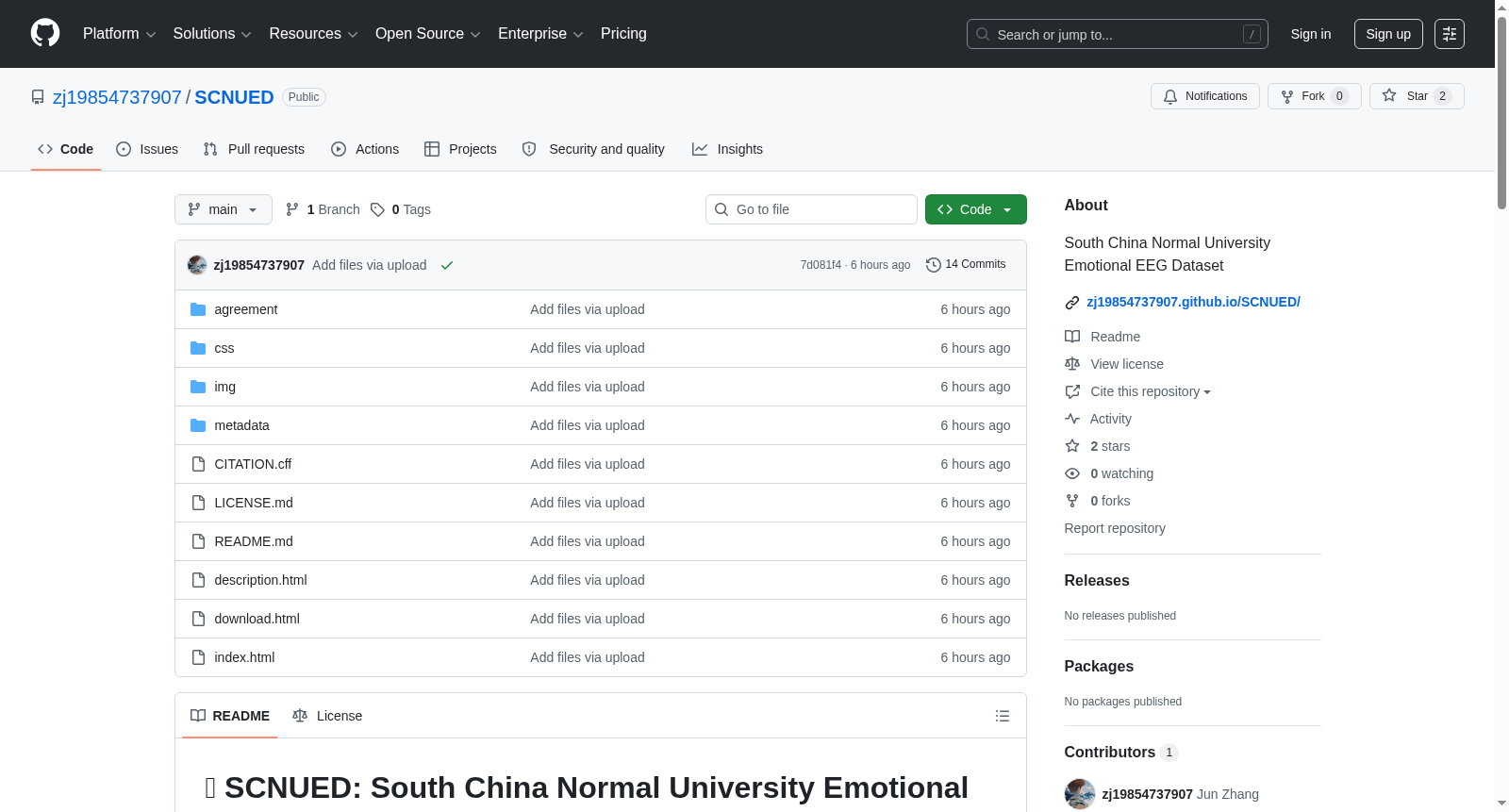
Task: Select the Insights tab
Action: (x=727, y=149)
